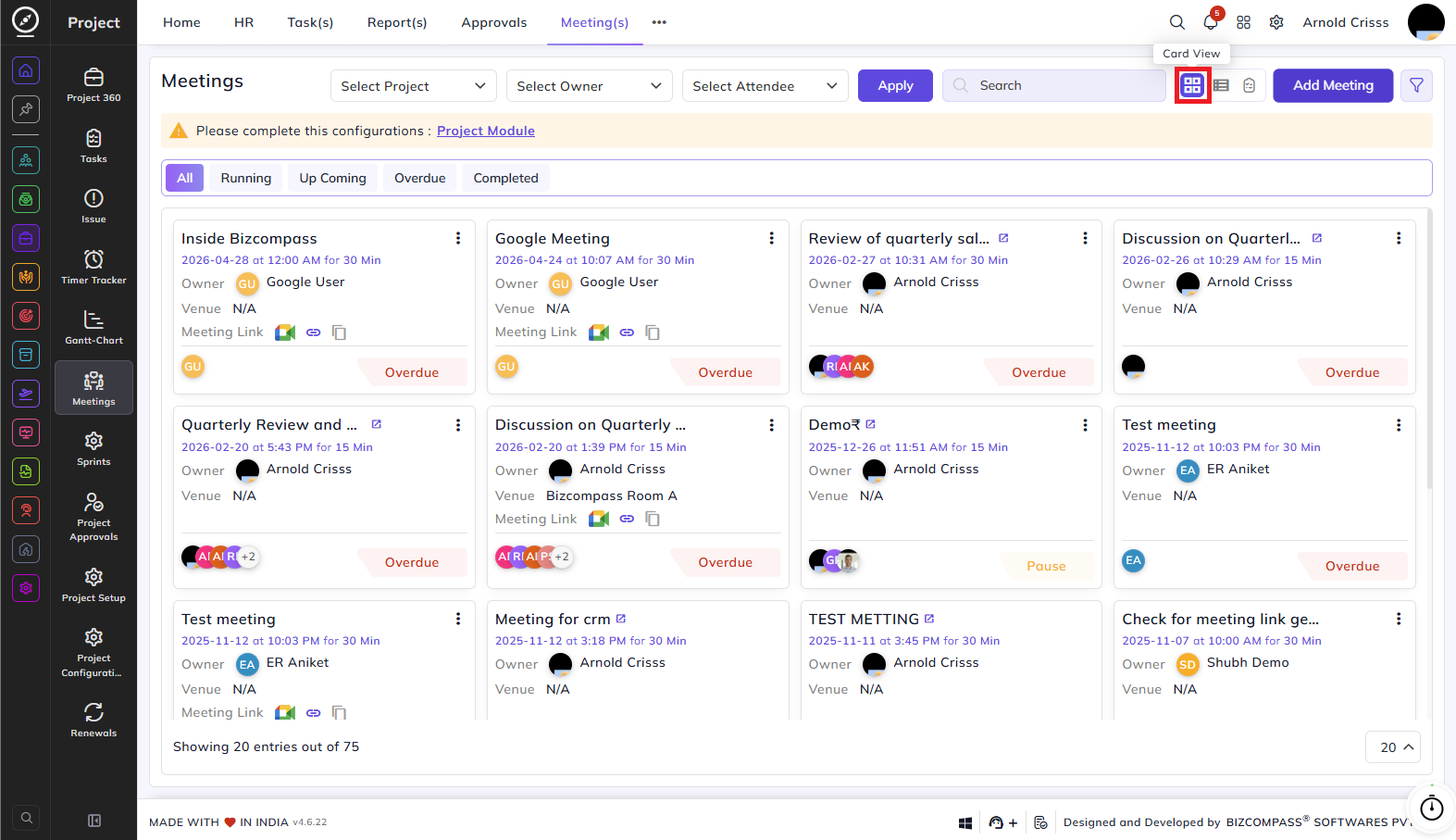Image resolution: width=1456 pixels, height=840 pixels.
Task: Open HR menu
Action: pyautogui.click(x=244, y=22)
